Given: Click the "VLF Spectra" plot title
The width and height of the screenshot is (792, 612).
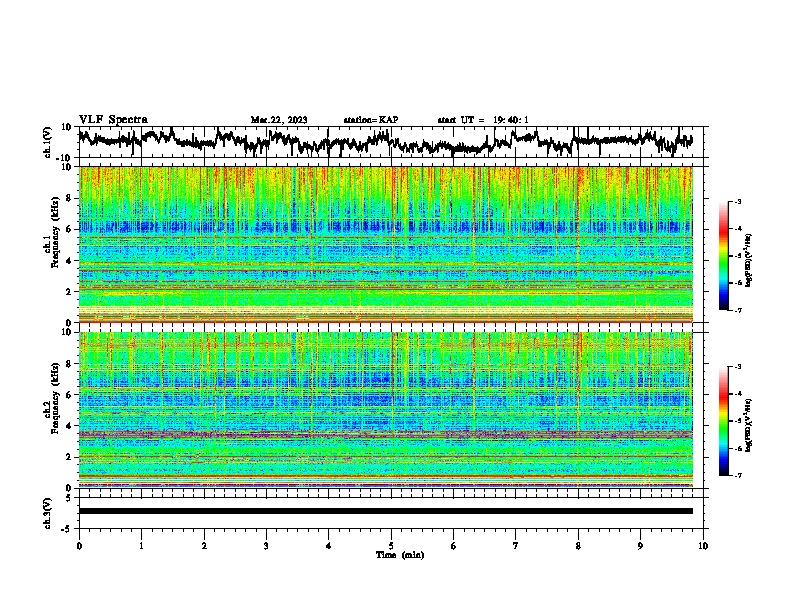Looking at the screenshot, I should 113,120.
